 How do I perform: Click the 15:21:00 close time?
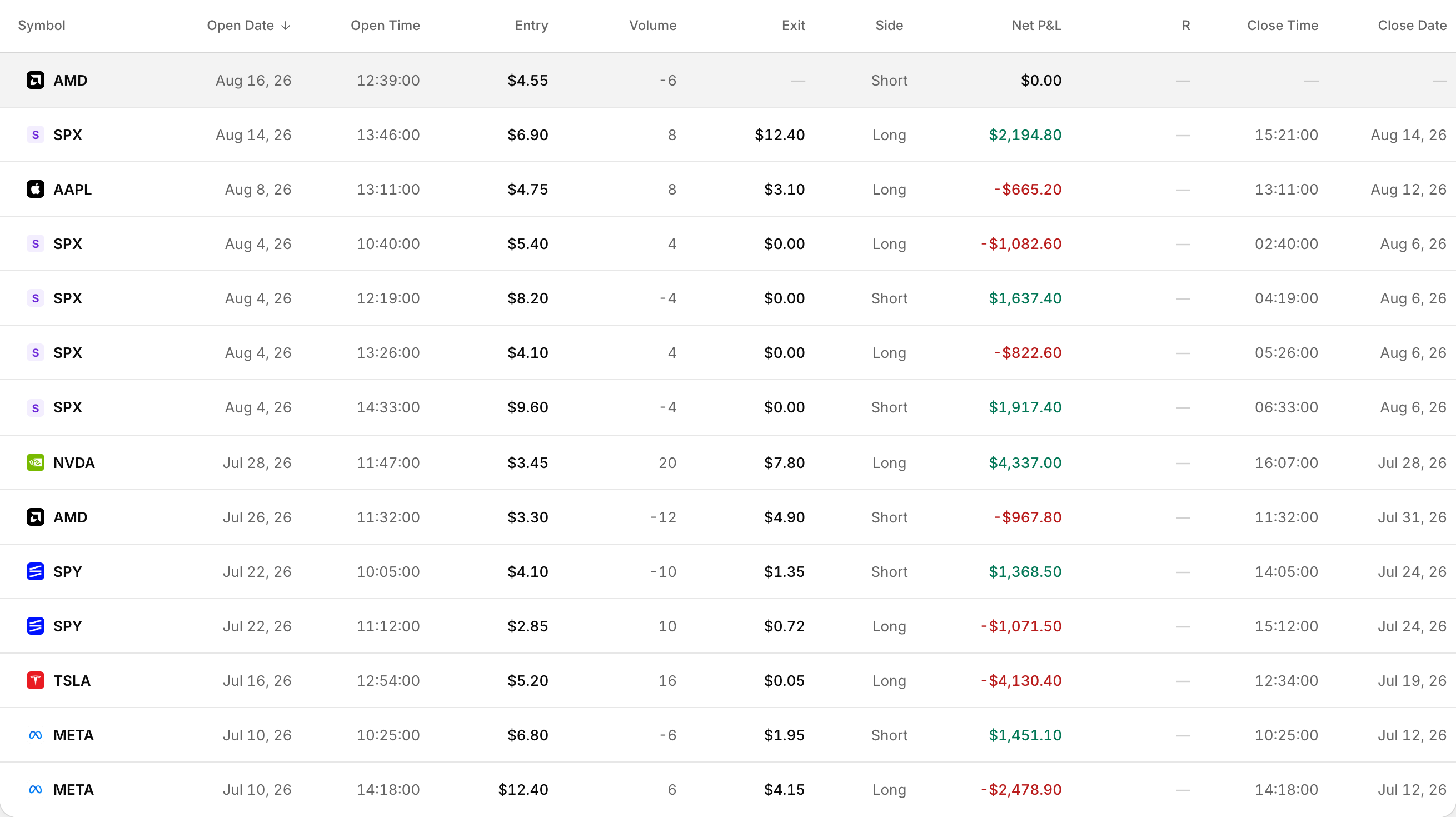click(1287, 135)
